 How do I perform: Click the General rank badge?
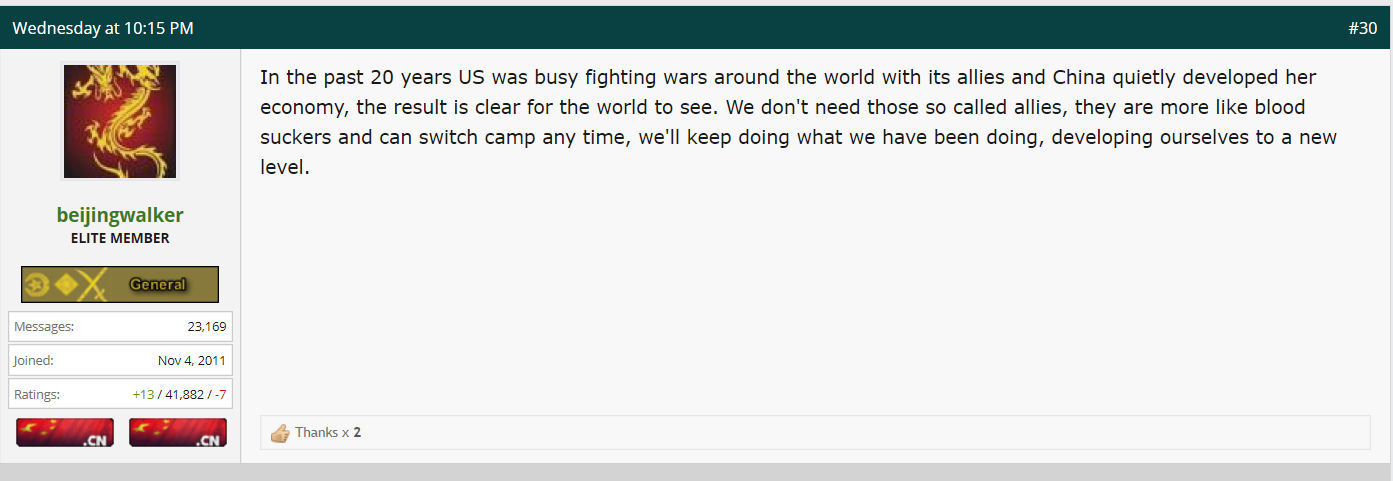120,284
